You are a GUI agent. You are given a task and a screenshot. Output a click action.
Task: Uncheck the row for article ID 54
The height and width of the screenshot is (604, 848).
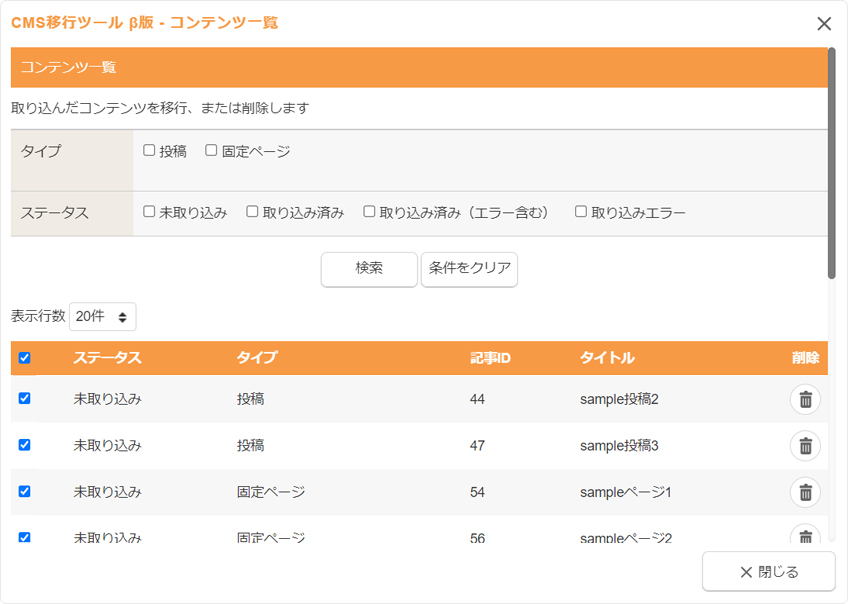click(x=25, y=491)
